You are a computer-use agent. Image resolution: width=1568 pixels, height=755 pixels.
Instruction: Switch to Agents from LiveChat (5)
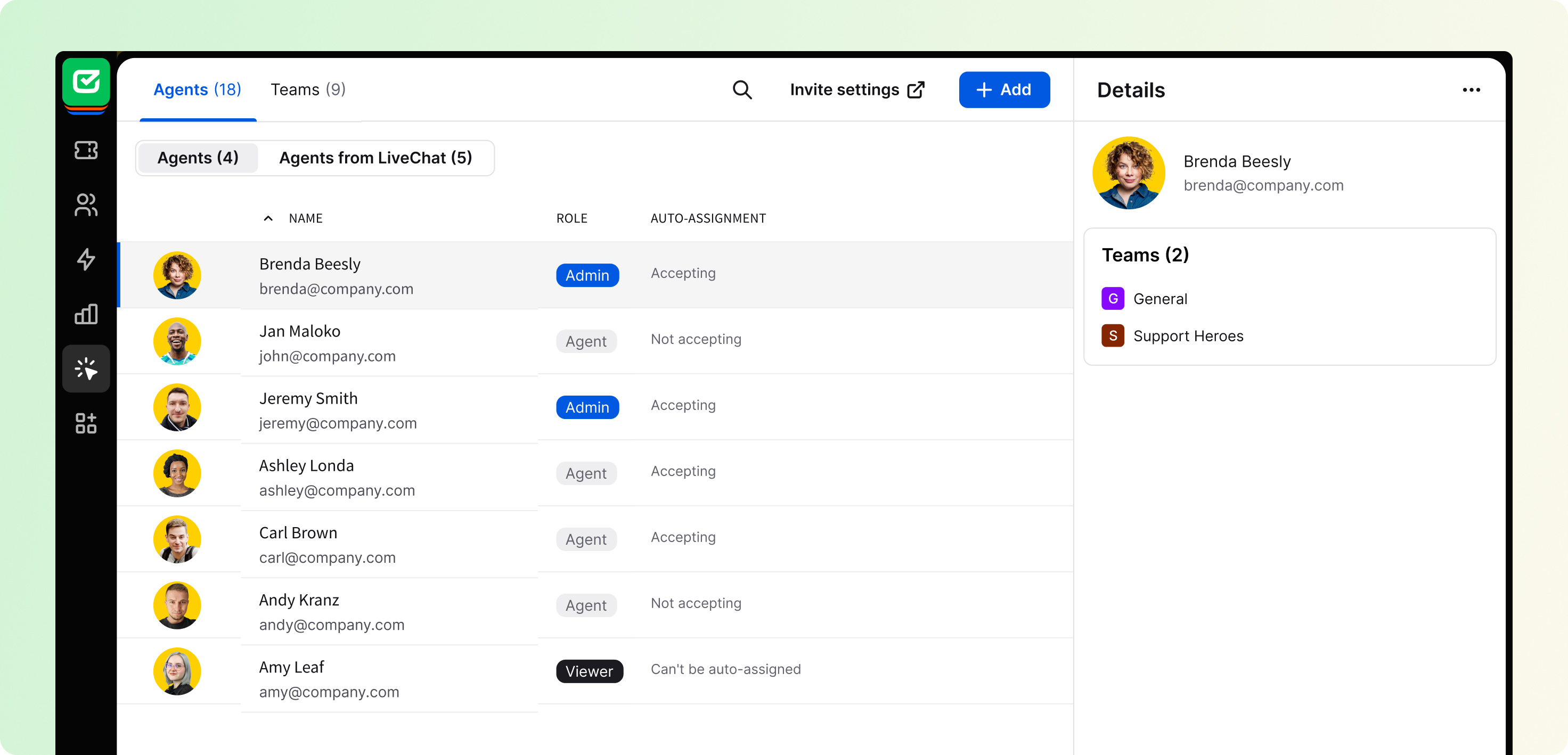[375, 158]
